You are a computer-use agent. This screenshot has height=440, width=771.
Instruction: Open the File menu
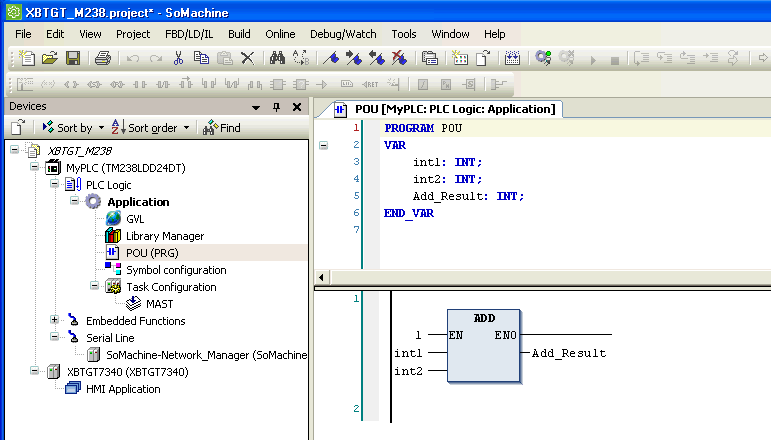23,34
